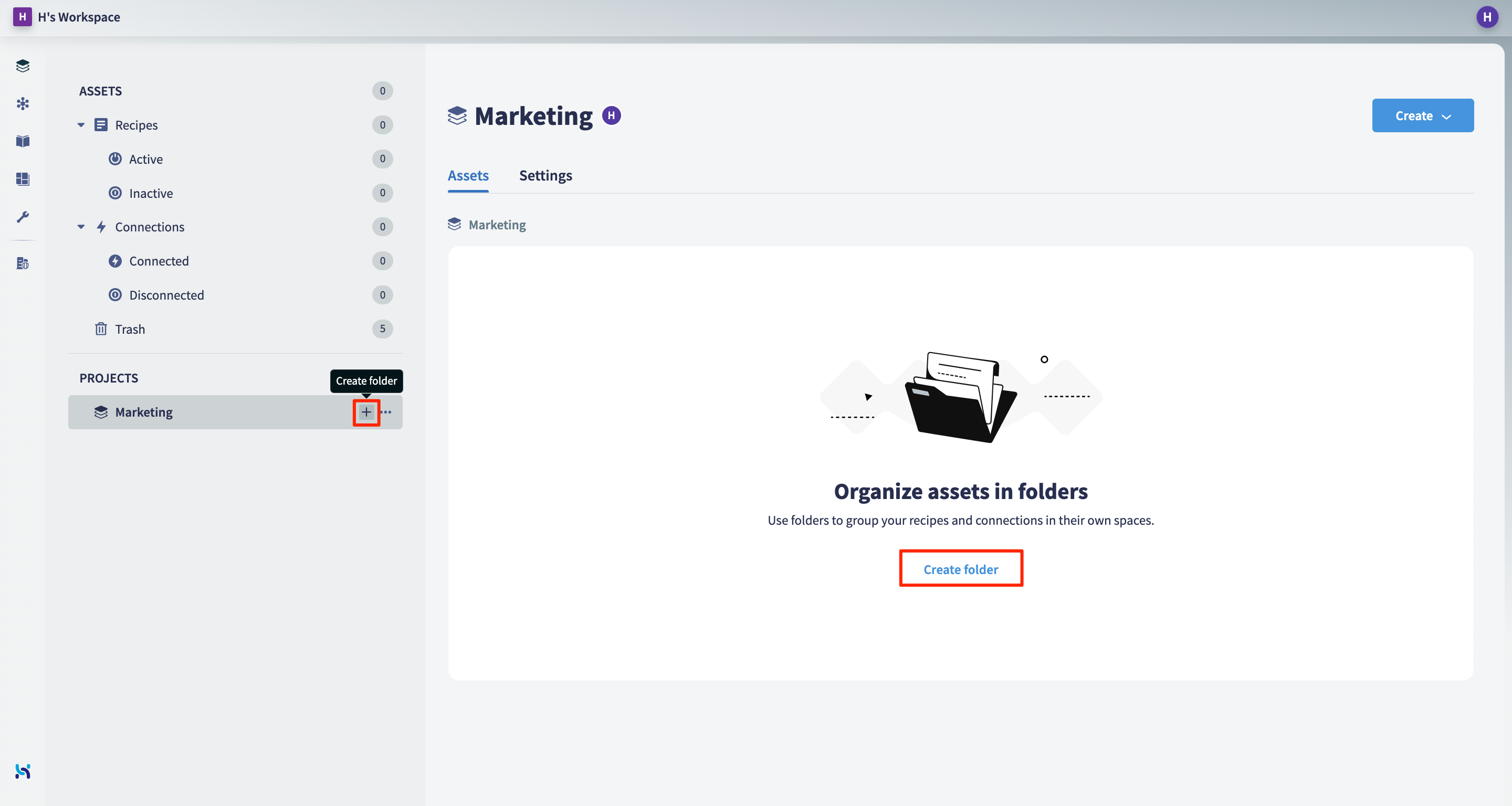
Task: Click the Trash bin icon
Action: pyautogui.click(x=101, y=329)
